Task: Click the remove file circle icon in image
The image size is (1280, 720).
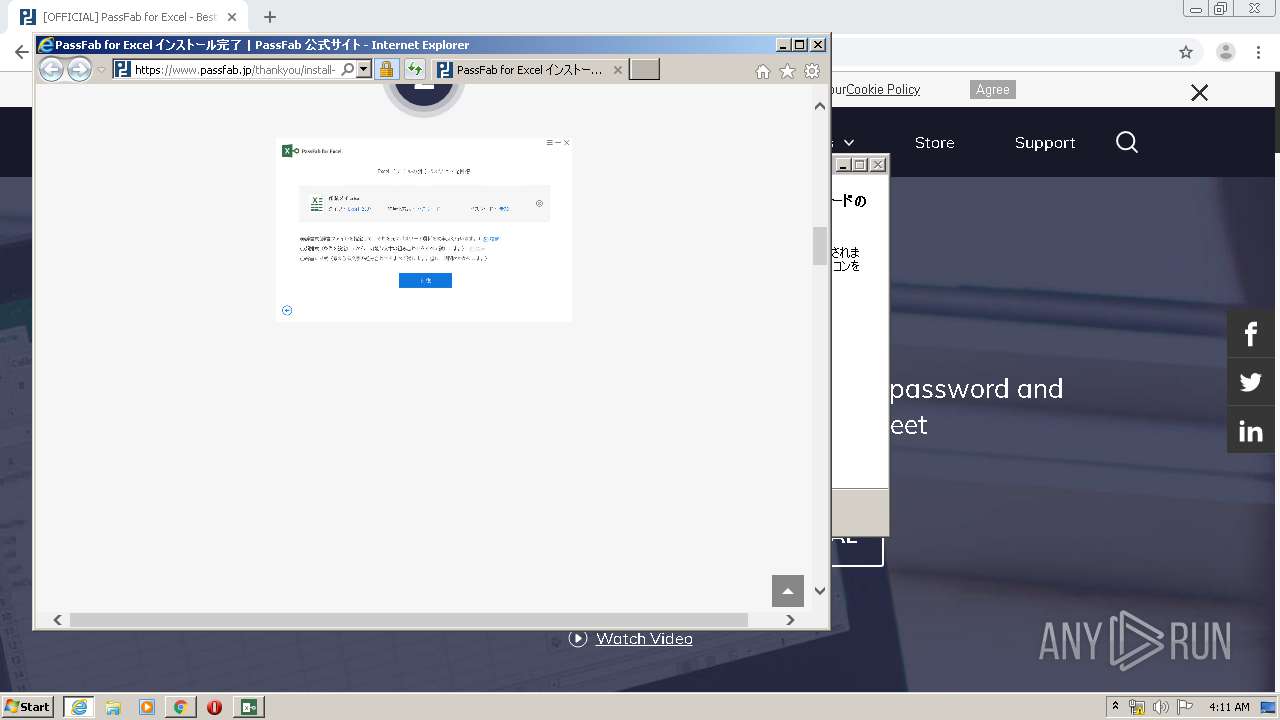Action: coord(539,203)
